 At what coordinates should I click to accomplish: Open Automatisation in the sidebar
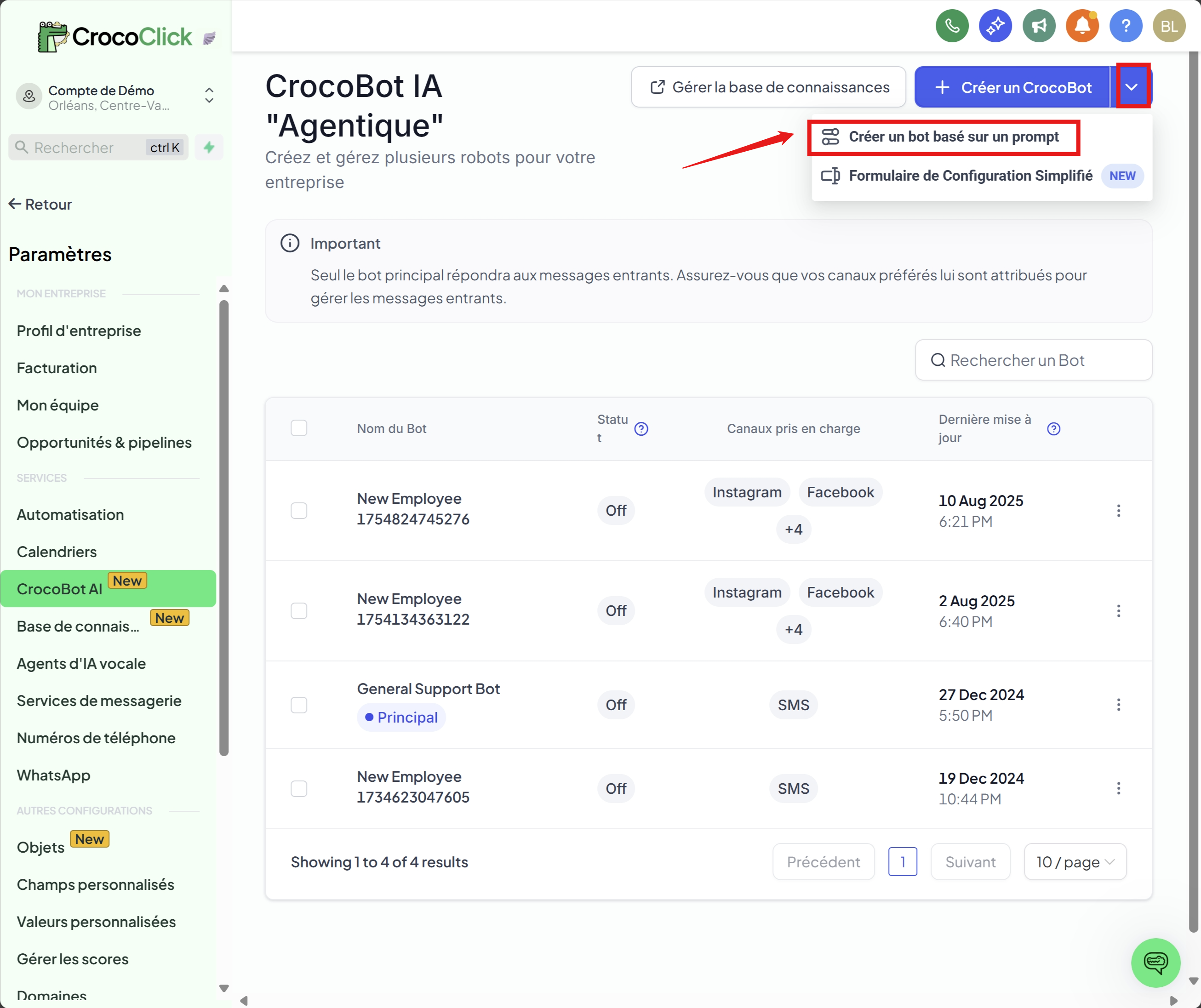point(70,515)
